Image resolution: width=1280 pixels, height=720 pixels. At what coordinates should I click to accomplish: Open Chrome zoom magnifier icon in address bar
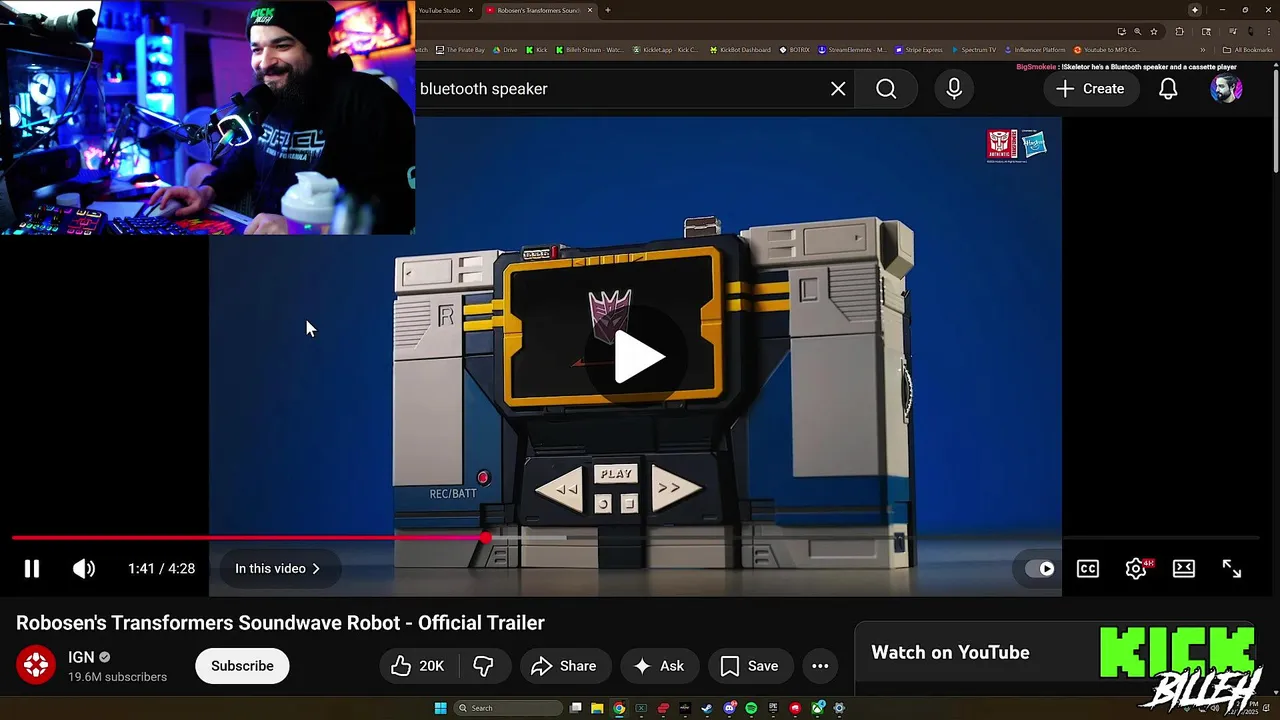[x=1137, y=31]
